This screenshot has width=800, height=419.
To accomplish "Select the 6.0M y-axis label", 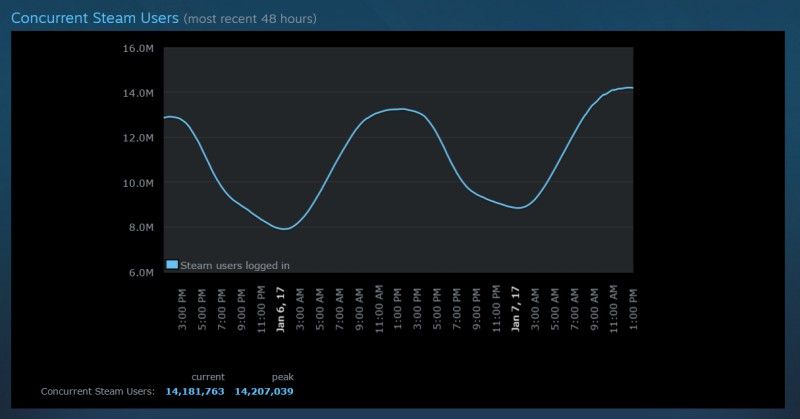I will [x=140, y=273].
